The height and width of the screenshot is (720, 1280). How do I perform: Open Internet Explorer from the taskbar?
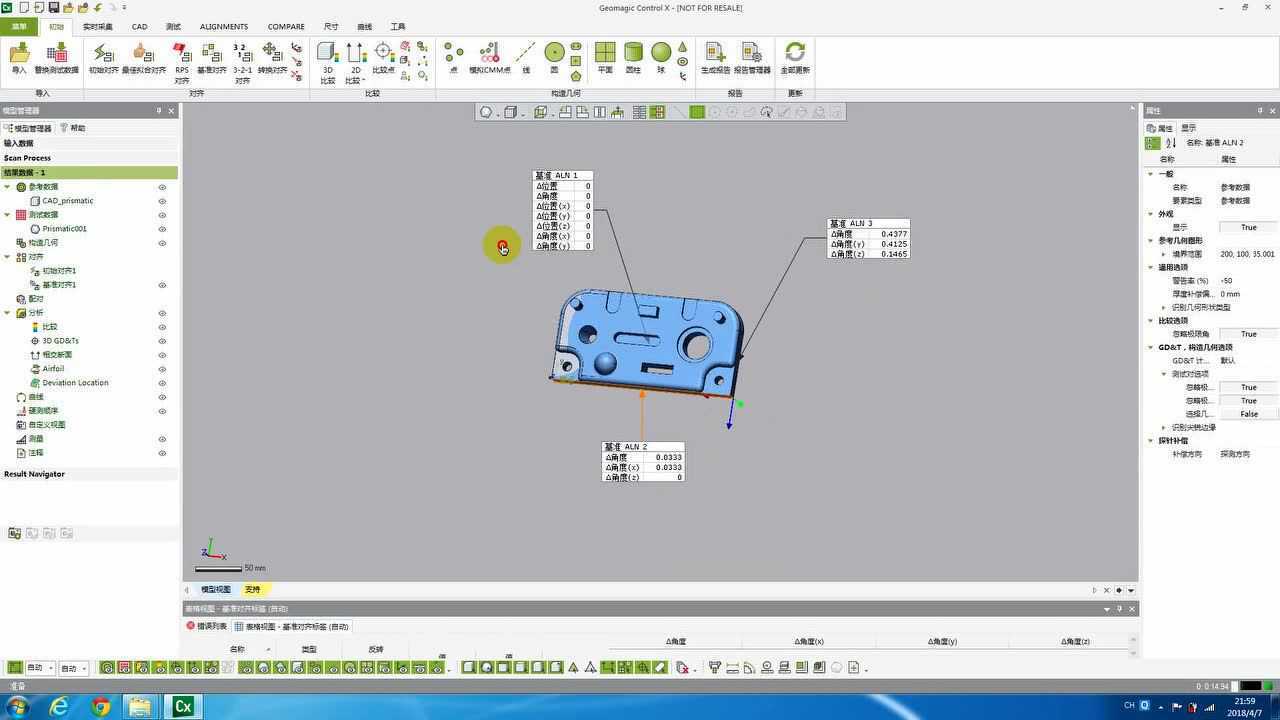point(59,707)
